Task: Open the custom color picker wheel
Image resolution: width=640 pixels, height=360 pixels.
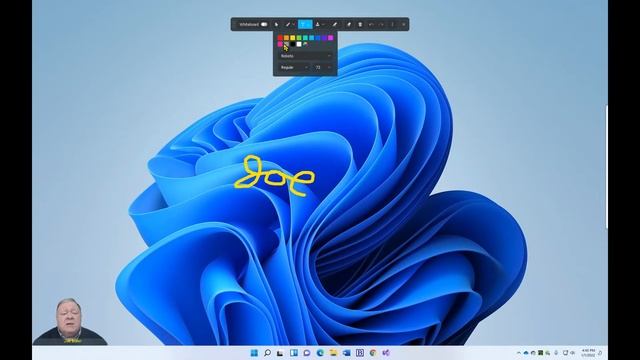Action: point(305,44)
